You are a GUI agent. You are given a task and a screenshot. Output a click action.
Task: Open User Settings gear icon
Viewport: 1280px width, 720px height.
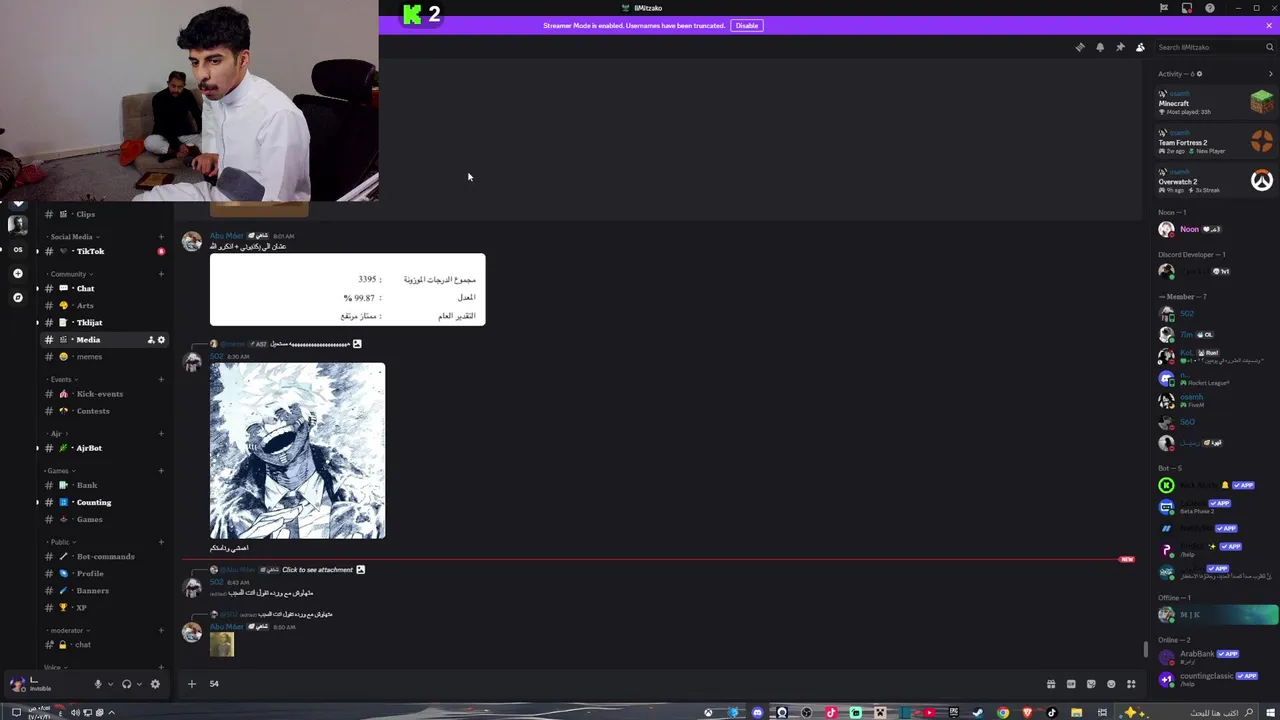[155, 684]
